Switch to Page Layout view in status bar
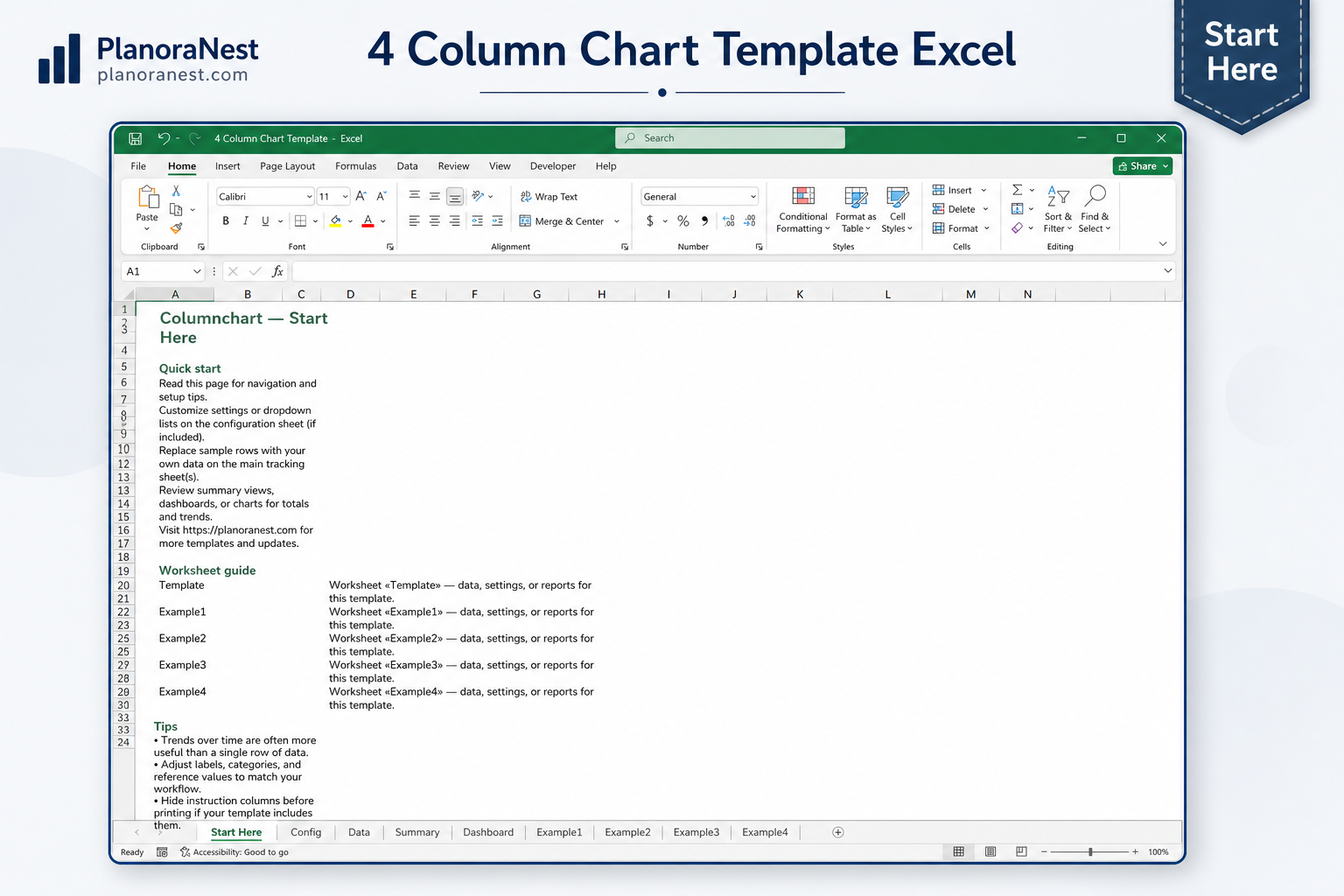 pos(990,851)
